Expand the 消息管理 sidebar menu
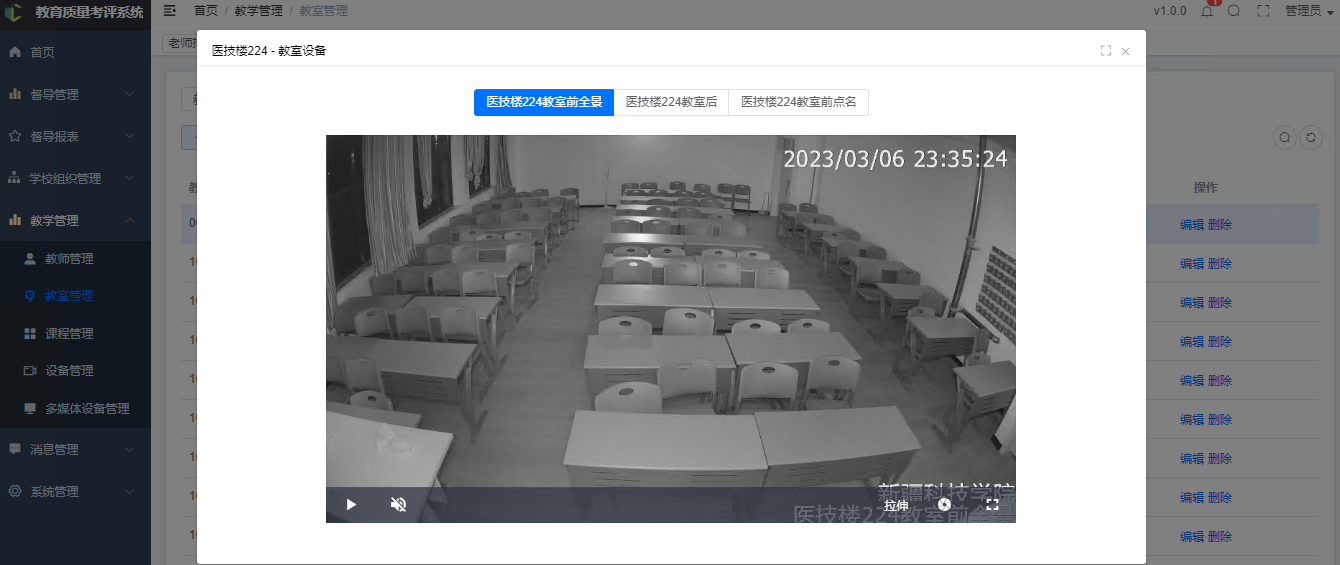This screenshot has width=1340, height=565. point(75,449)
